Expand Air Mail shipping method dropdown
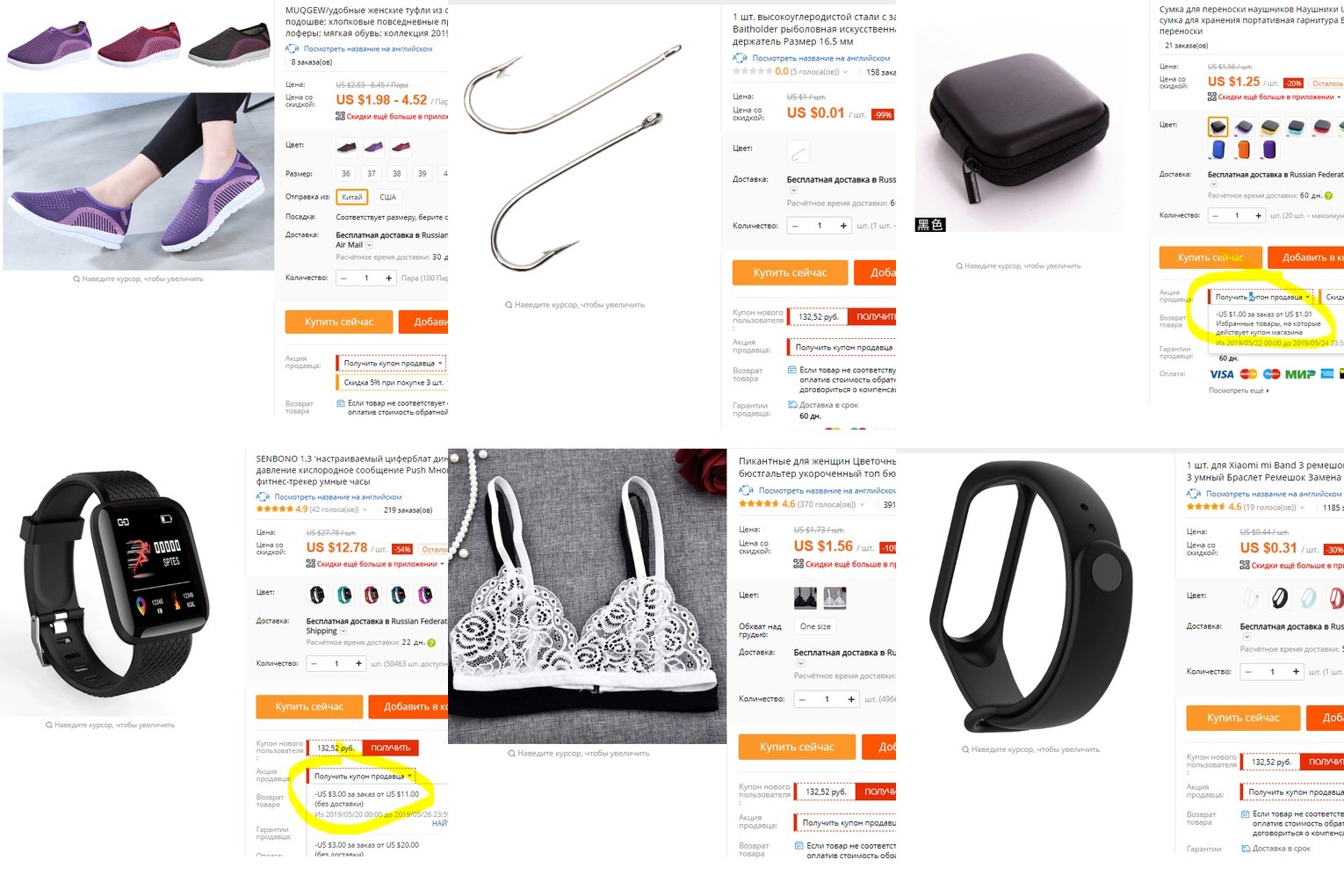The image size is (1344, 896). (x=370, y=245)
